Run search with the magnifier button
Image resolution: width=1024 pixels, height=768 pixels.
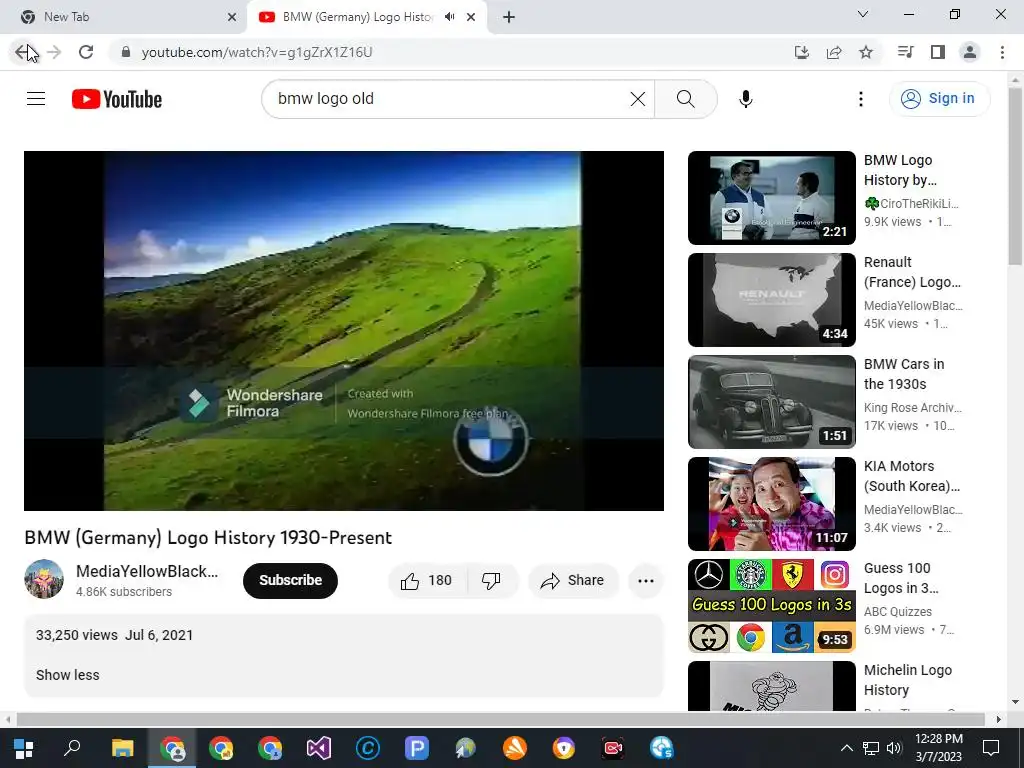click(x=686, y=99)
